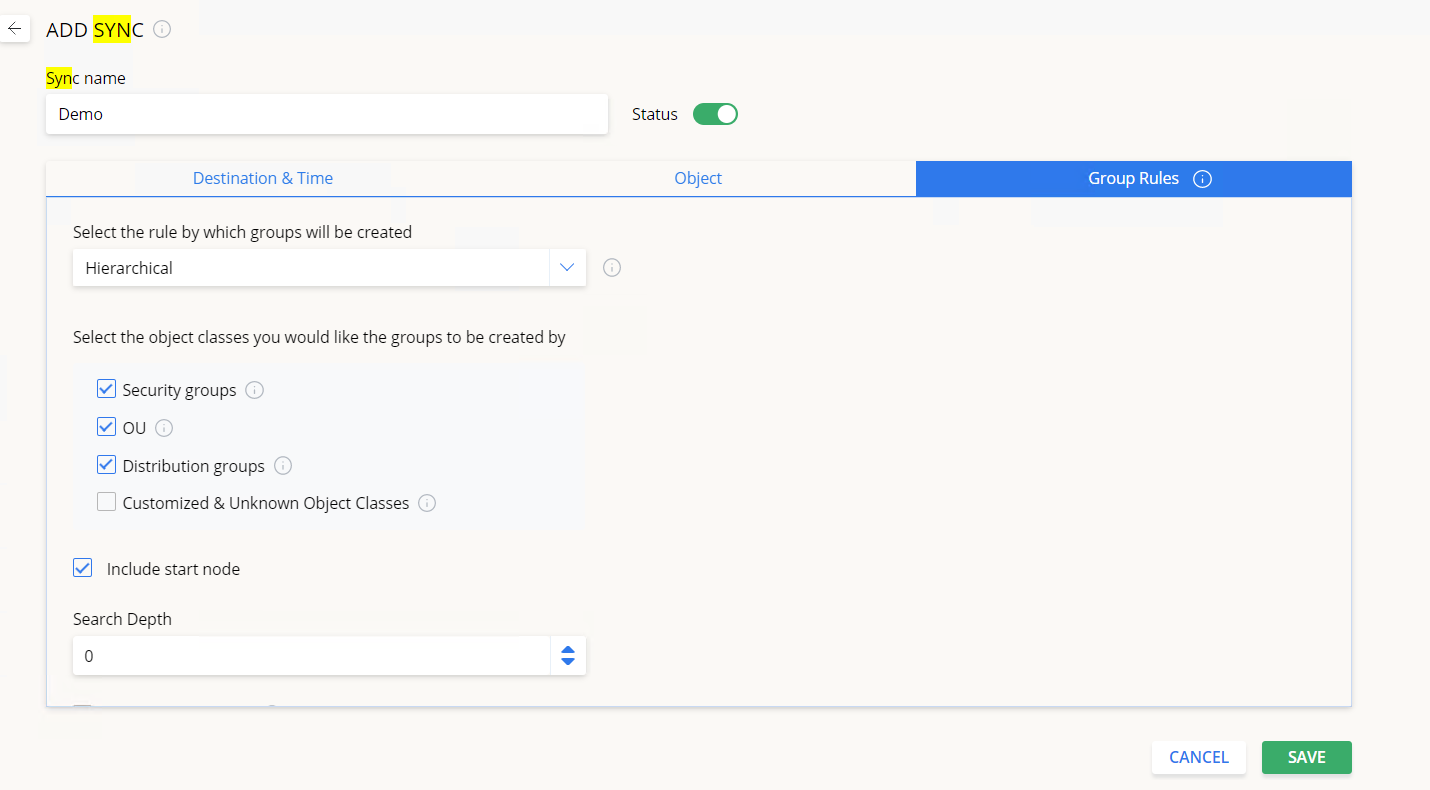The image size is (1430, 790).
Task: Click info icon beside Hierarchical dropdown
Action: pos(612,268)
